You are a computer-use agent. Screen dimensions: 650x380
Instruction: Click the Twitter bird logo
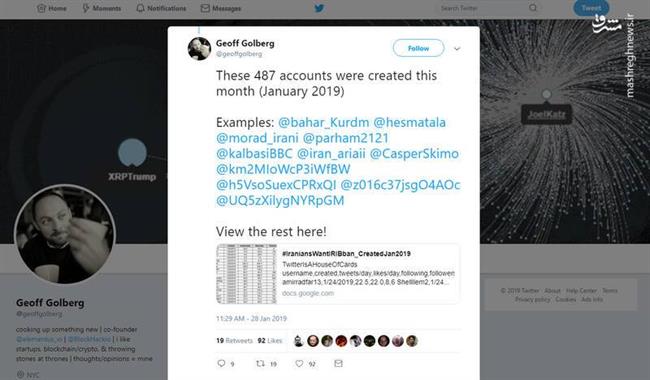pos(319,8)
